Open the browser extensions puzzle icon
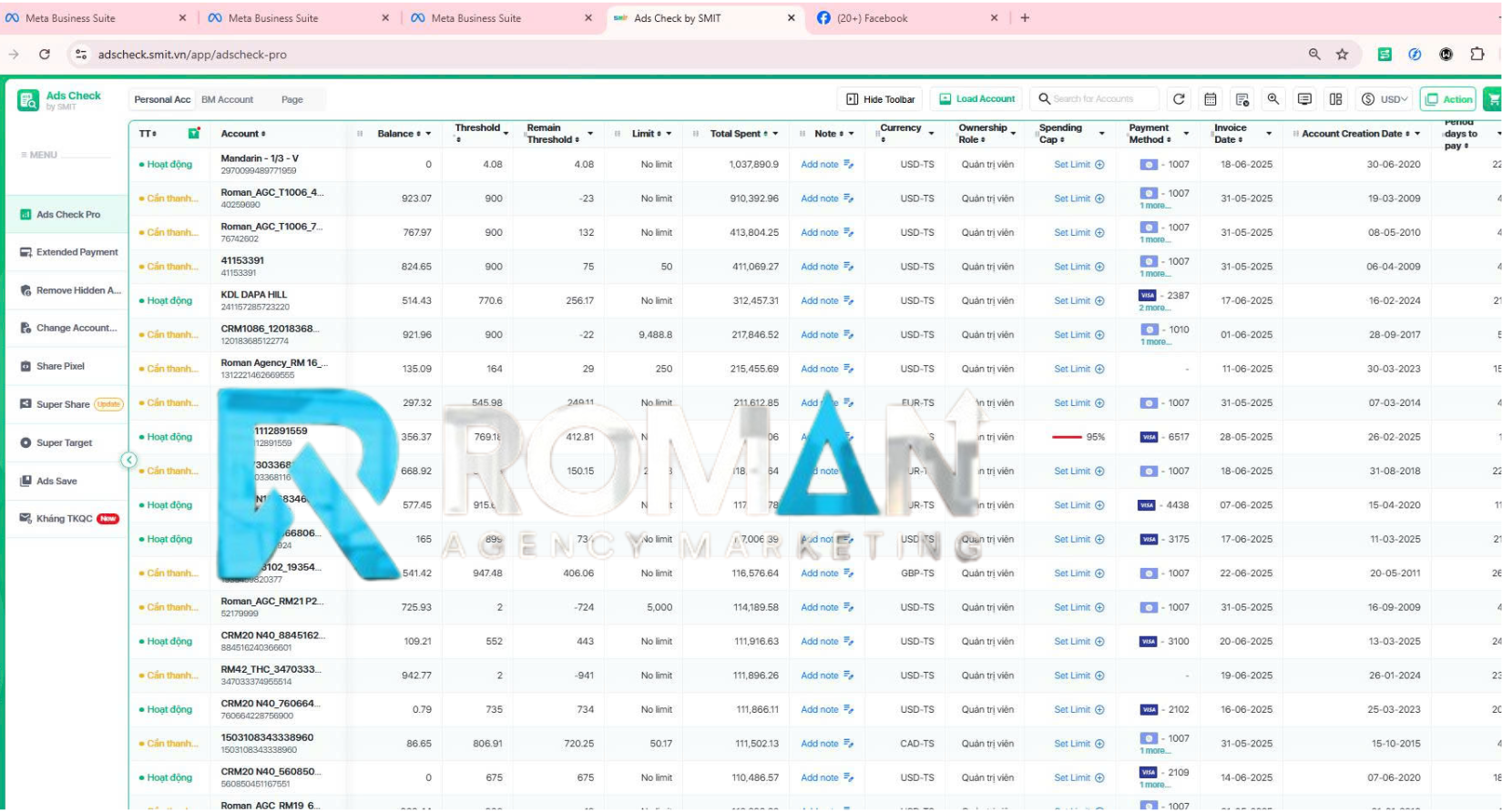 [x=1477, y=55]
